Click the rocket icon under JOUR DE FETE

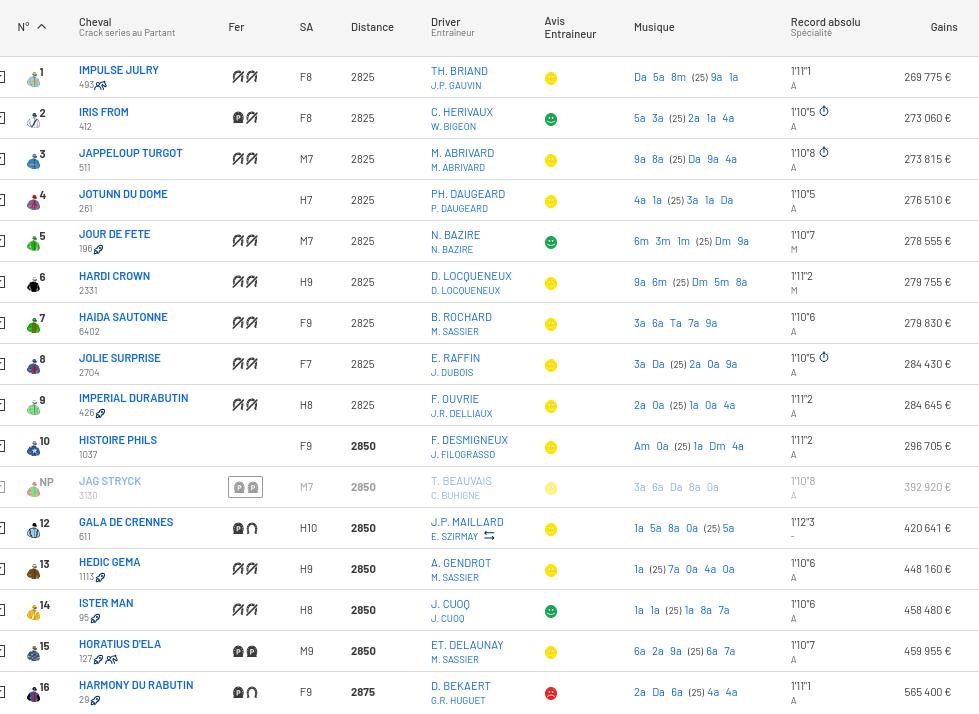(99, 249)
